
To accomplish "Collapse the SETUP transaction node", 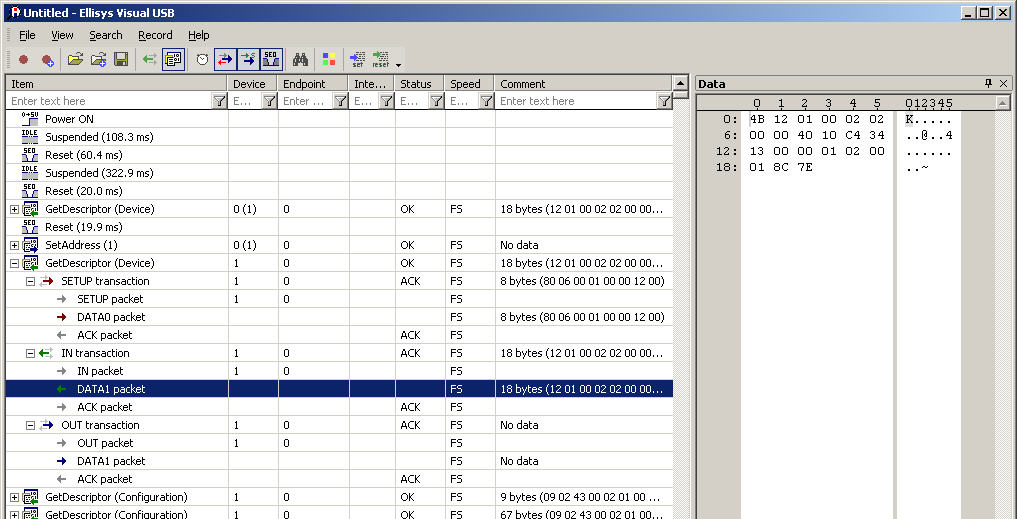I will (30, 282).
